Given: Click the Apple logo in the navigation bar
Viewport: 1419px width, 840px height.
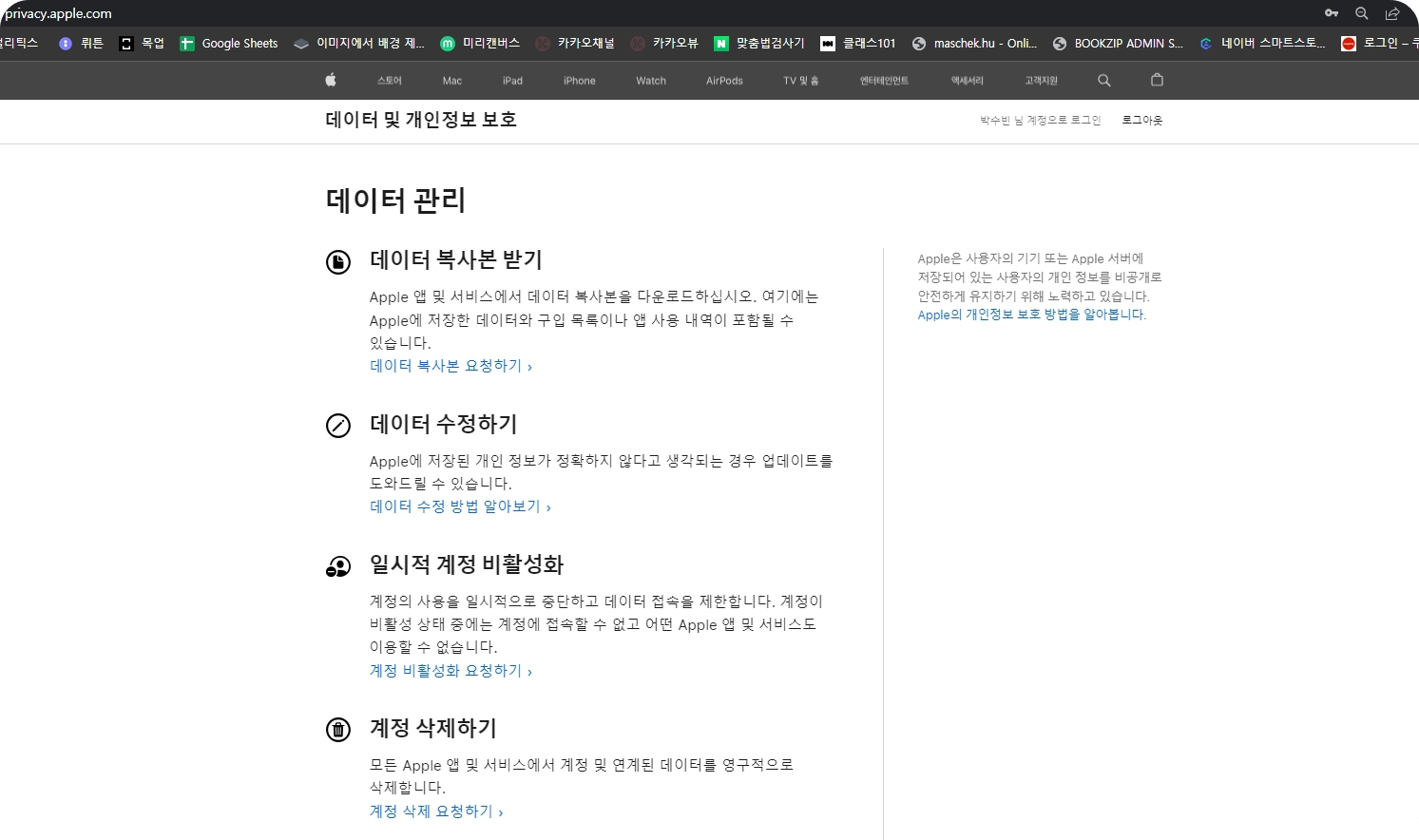Looking at the screenshot, I should (330, 80).
